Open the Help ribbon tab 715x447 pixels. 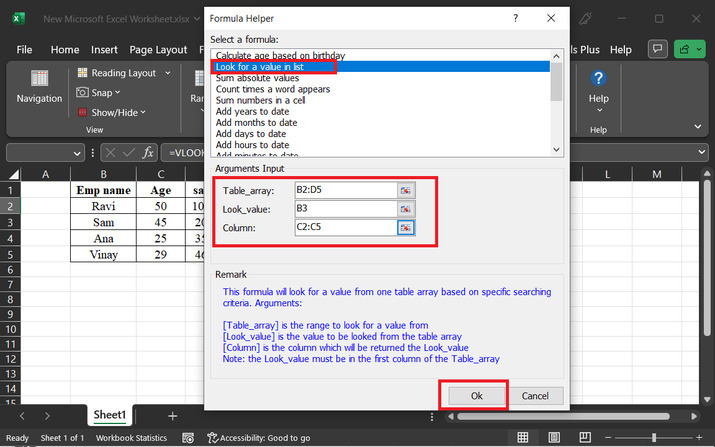[x=621, y=49]
